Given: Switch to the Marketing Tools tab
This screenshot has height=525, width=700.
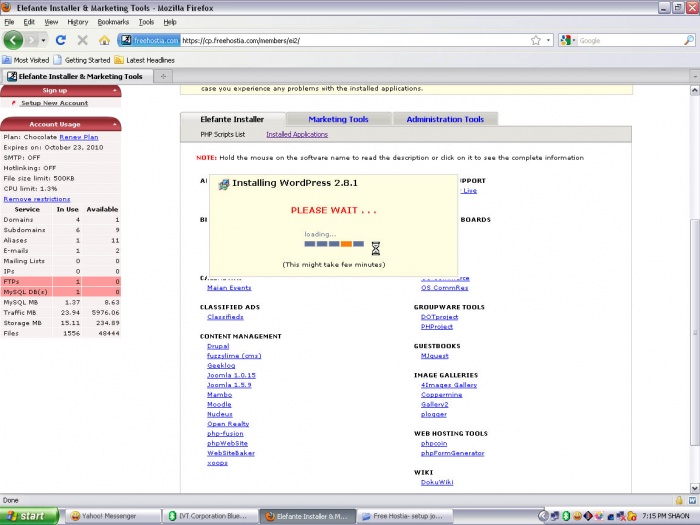Looking at the screenshot, I should tap(338, 119).
